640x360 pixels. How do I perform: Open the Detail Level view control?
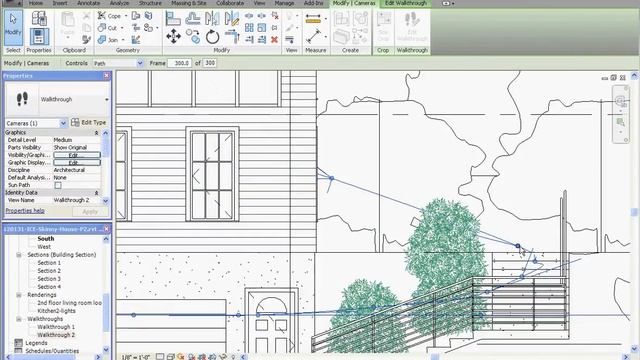click(160, 357)
